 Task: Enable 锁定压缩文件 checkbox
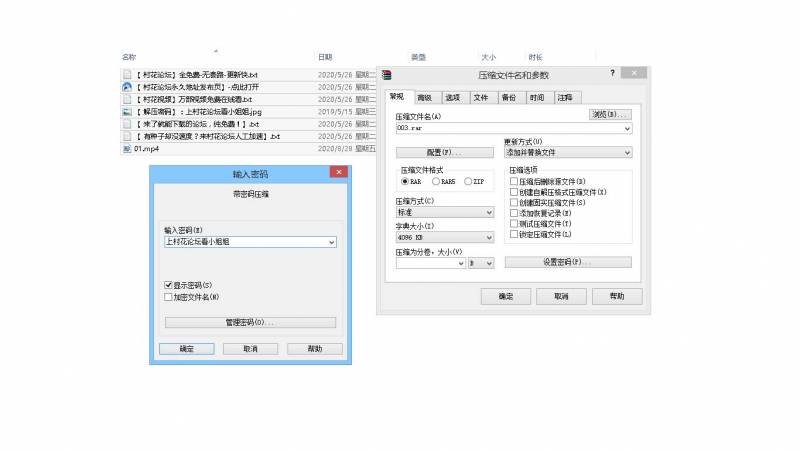(514, 234)
